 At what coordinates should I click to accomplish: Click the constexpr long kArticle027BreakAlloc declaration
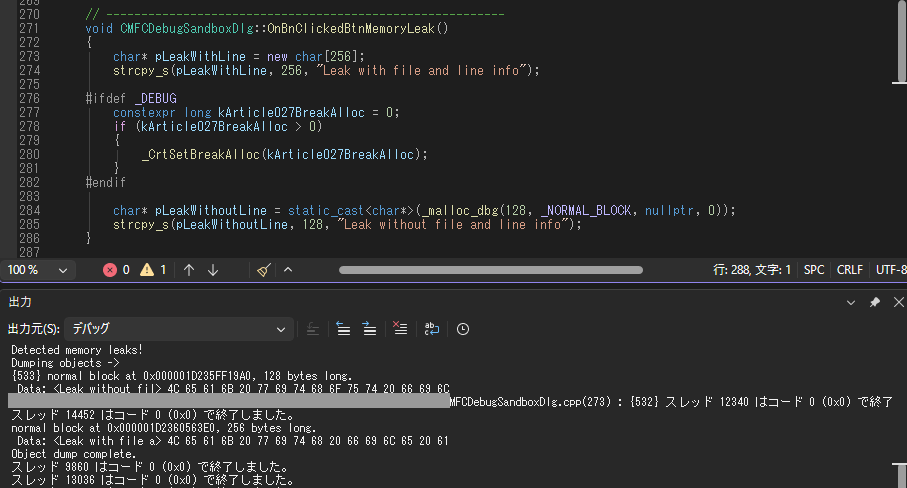[x=256, y=112]
